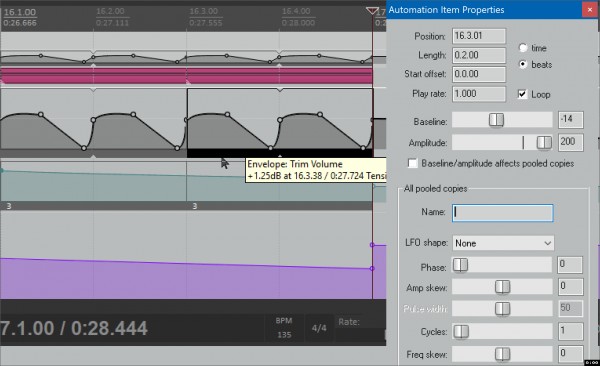Click the Position field showing 16.3.01
This screenshot has height=366, width=600.
click(x=479, y=36)
